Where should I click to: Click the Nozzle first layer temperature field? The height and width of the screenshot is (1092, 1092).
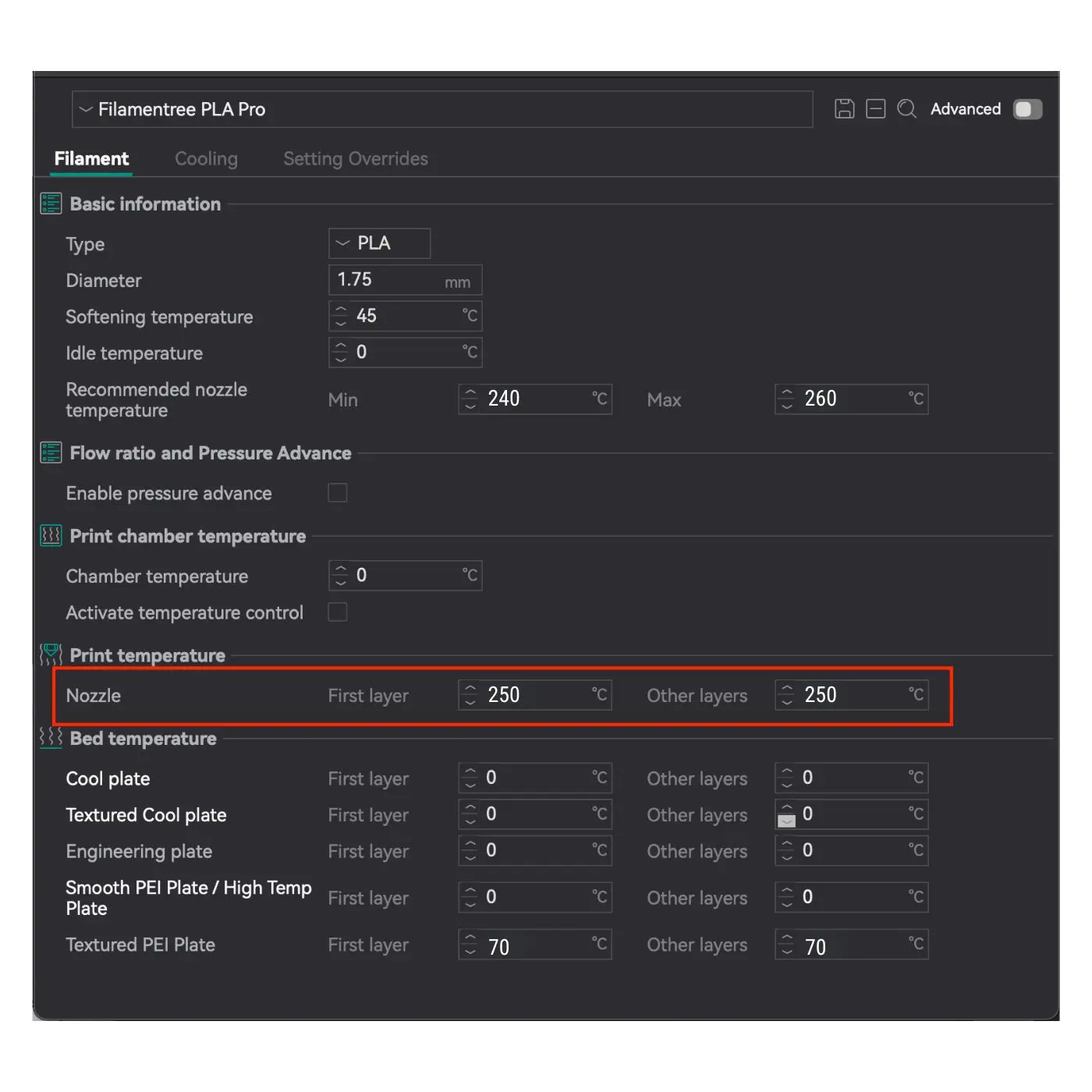click(537, 695)
